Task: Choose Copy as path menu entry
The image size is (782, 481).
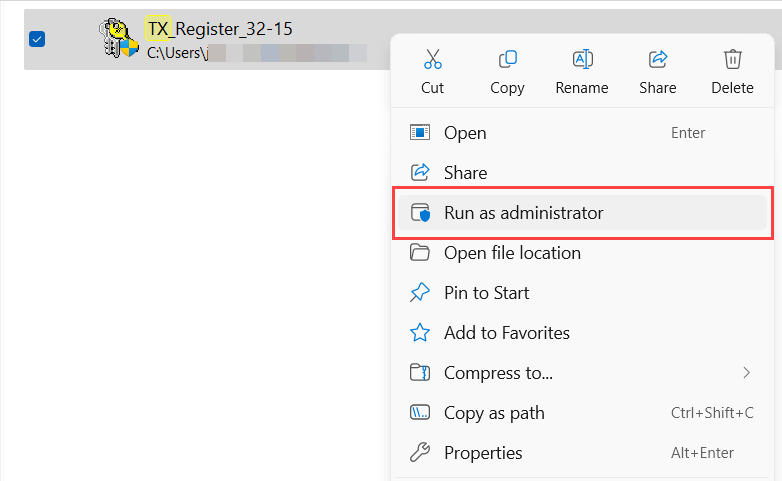Action: coord(494,413)
